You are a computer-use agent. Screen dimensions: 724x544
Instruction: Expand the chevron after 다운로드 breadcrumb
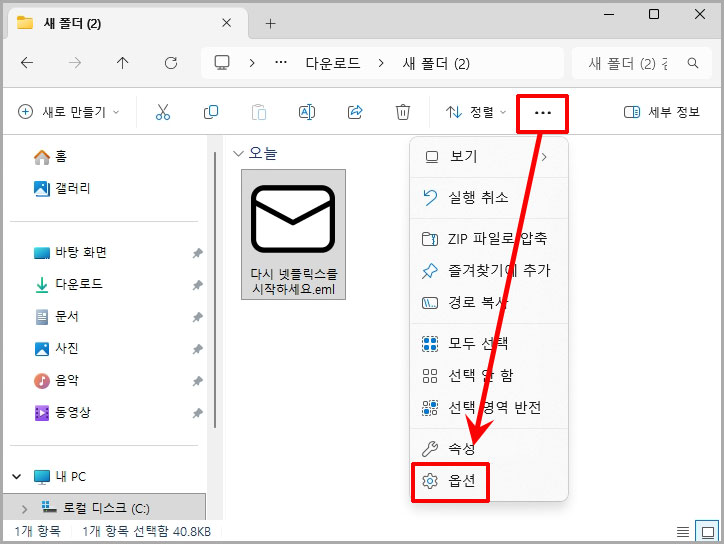(x=381, y=63)
